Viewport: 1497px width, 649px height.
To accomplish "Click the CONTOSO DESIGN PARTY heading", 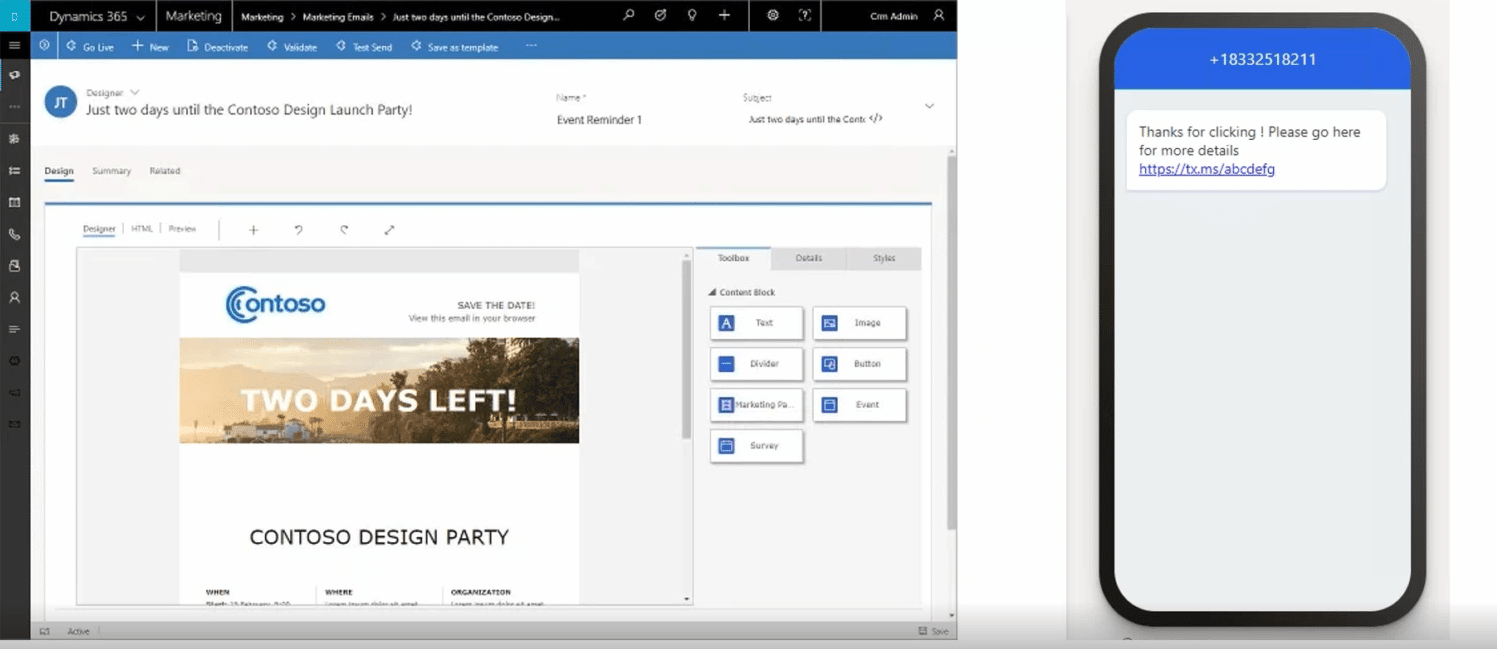I will (x=379, y=537).
